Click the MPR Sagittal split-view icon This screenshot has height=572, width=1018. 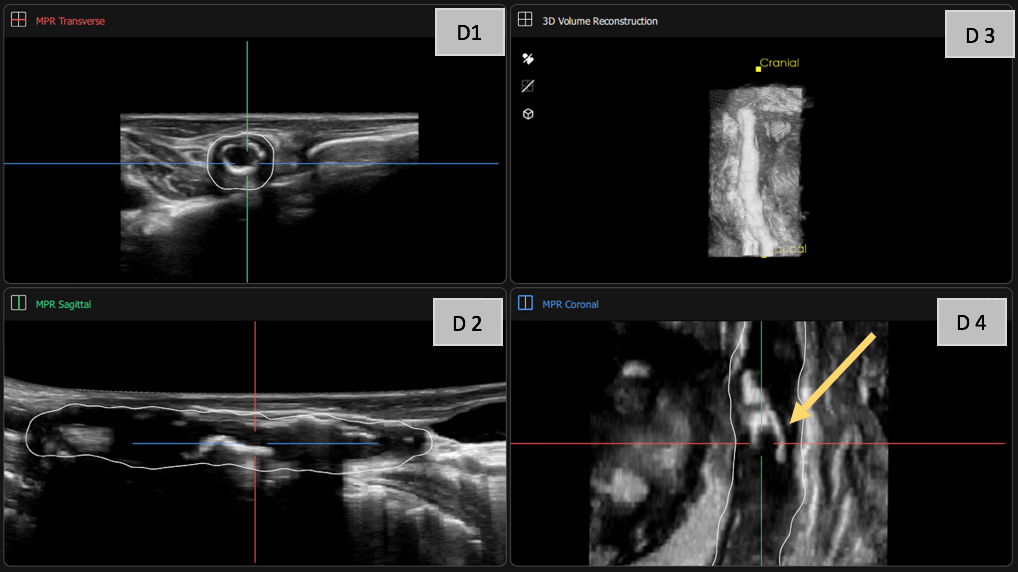pos(18,304)
